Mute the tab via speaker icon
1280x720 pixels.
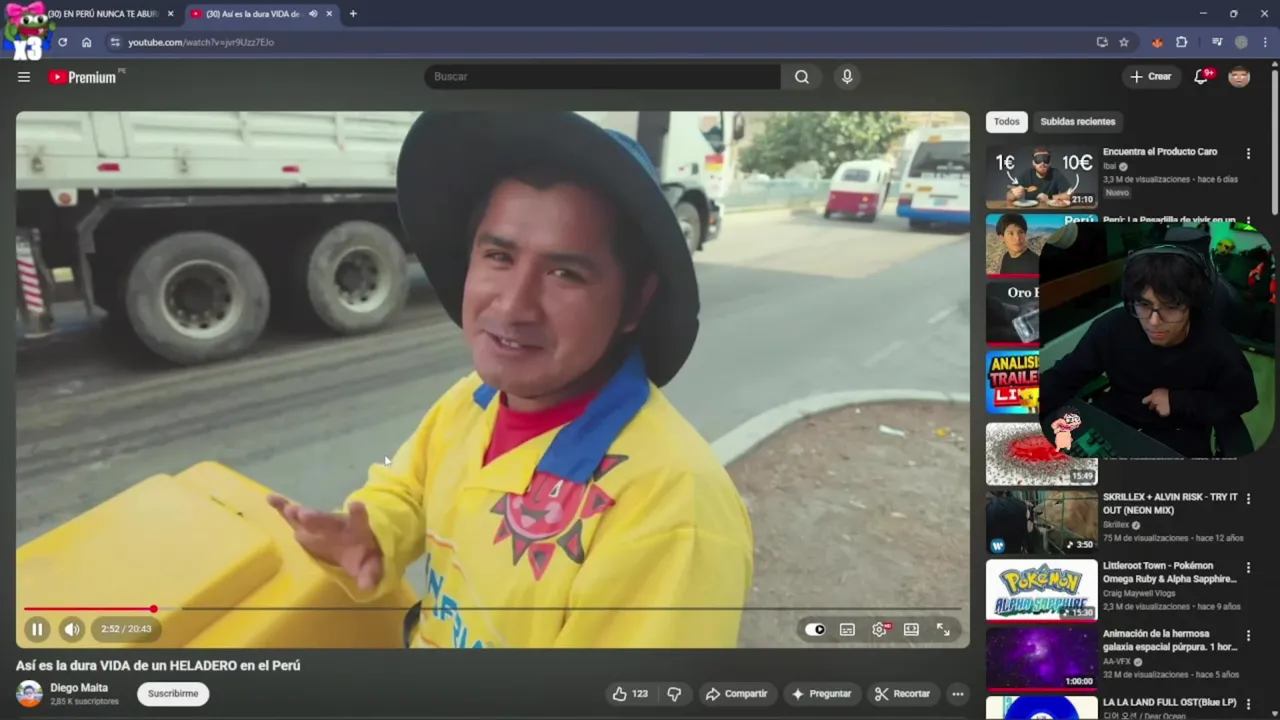pyautogui.click(x=313, y=14)
